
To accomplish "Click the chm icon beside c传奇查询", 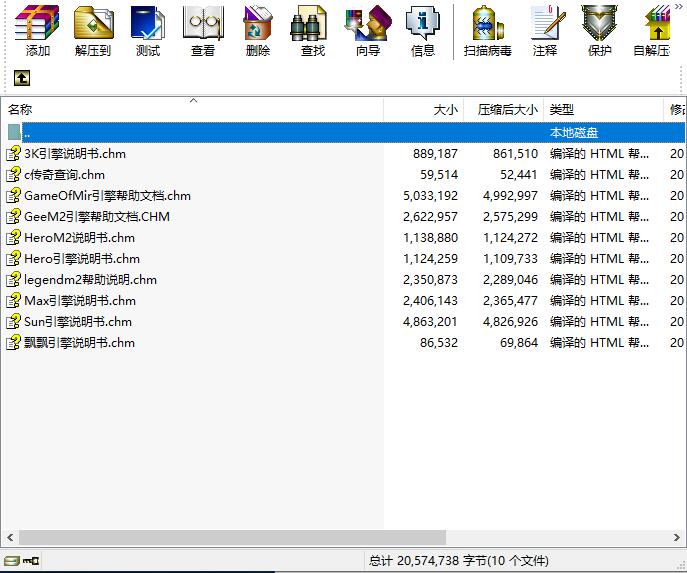I will click(x=13, y=174).
